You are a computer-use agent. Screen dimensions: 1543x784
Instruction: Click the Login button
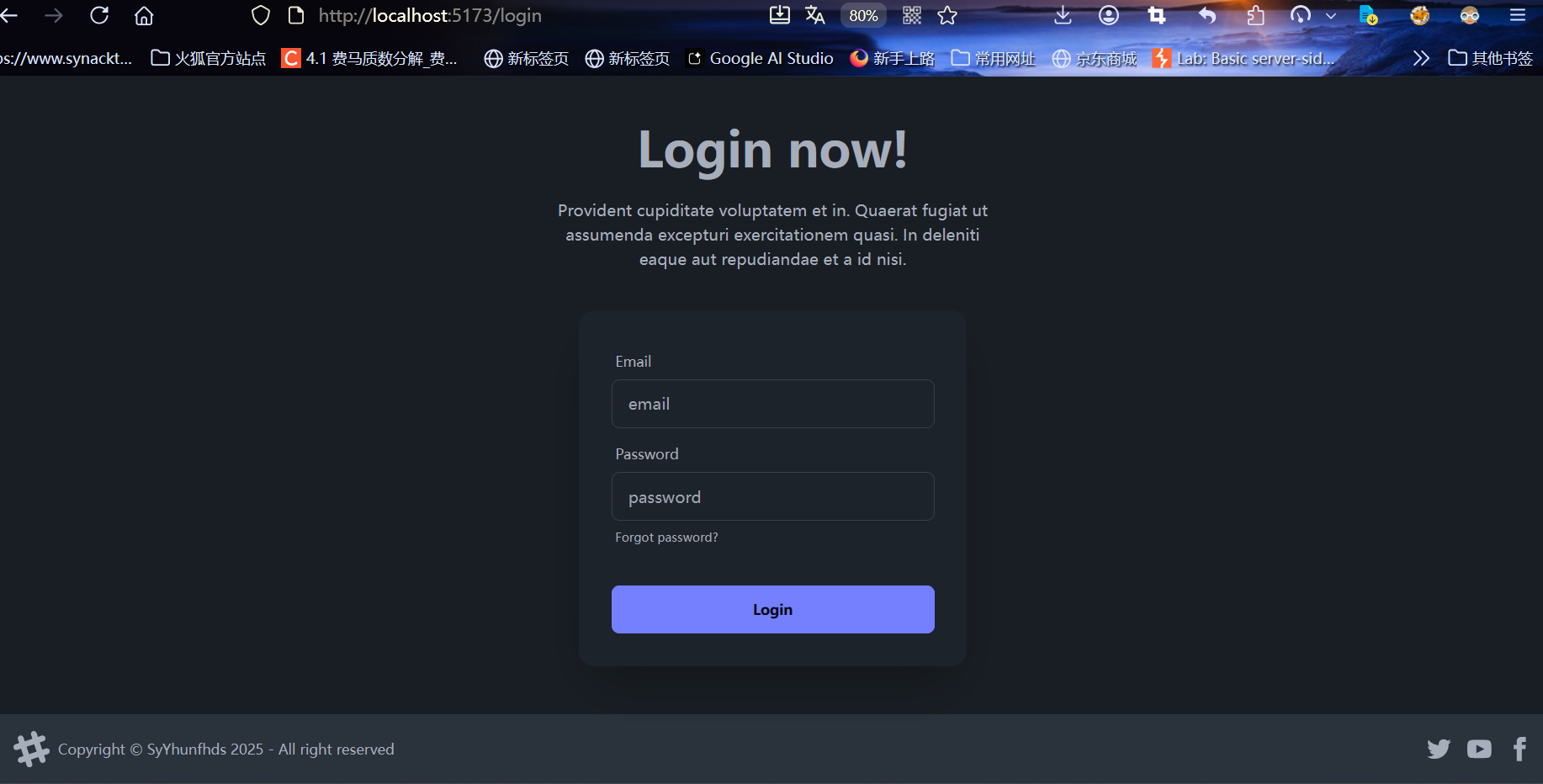point(772,609)
